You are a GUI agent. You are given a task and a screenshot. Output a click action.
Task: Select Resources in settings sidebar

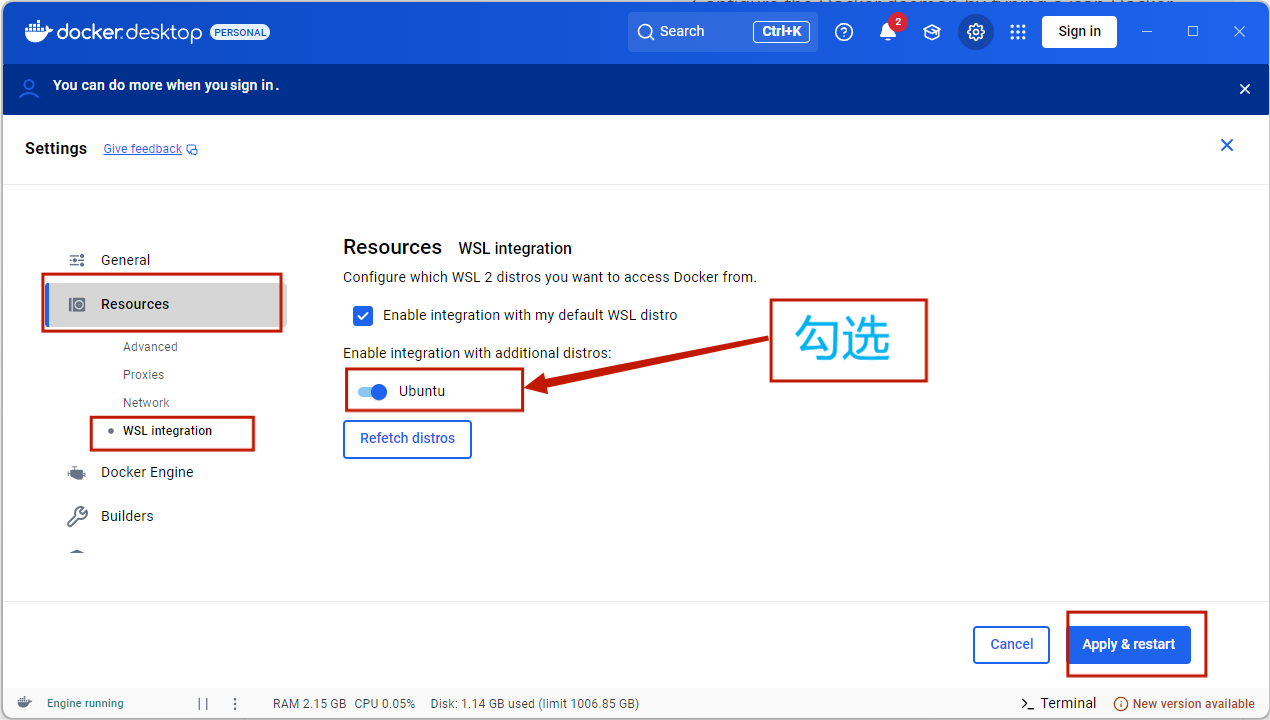pos(135,304)
